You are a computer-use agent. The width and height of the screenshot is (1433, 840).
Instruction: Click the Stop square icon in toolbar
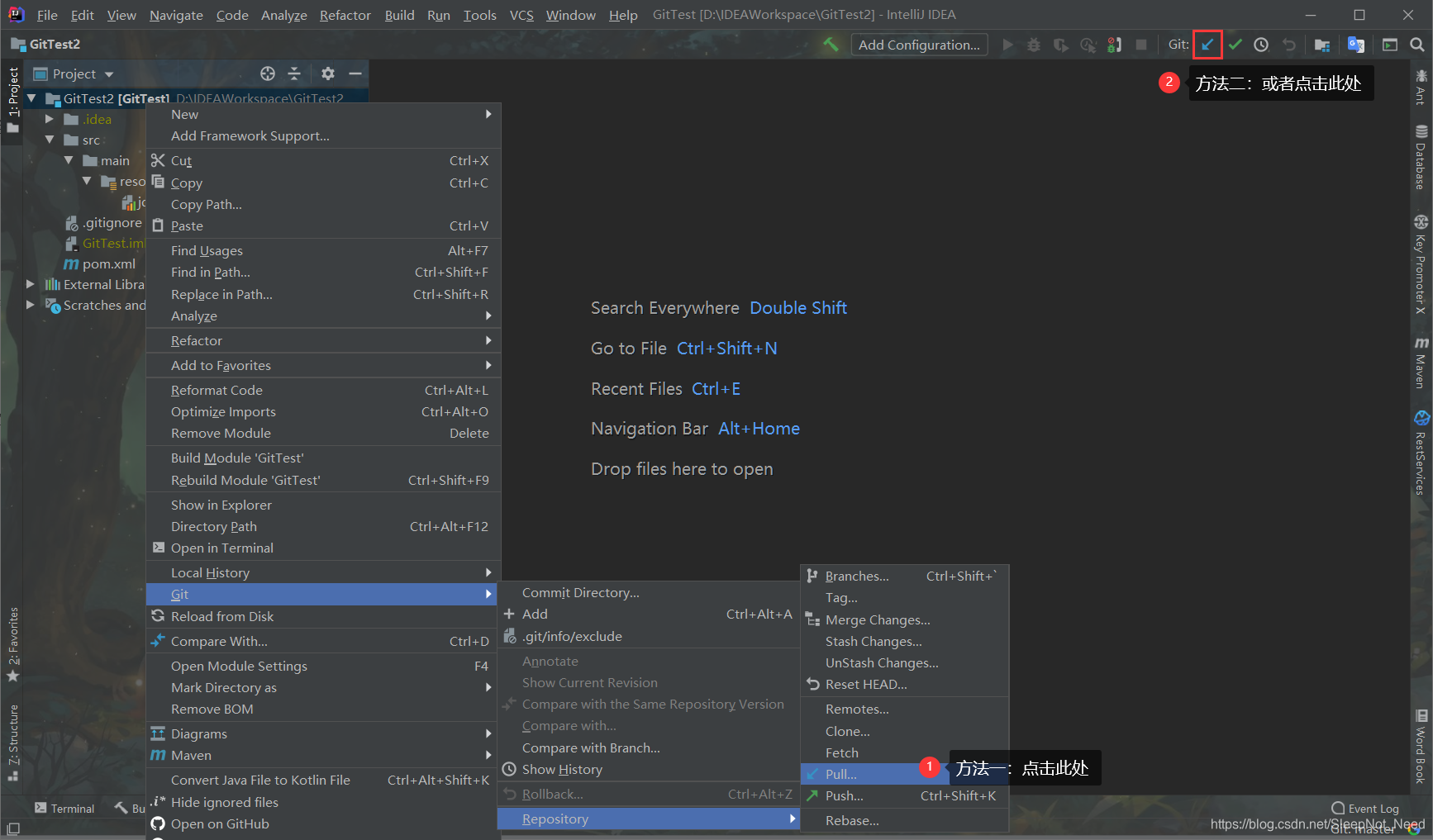pos(1141,45)
